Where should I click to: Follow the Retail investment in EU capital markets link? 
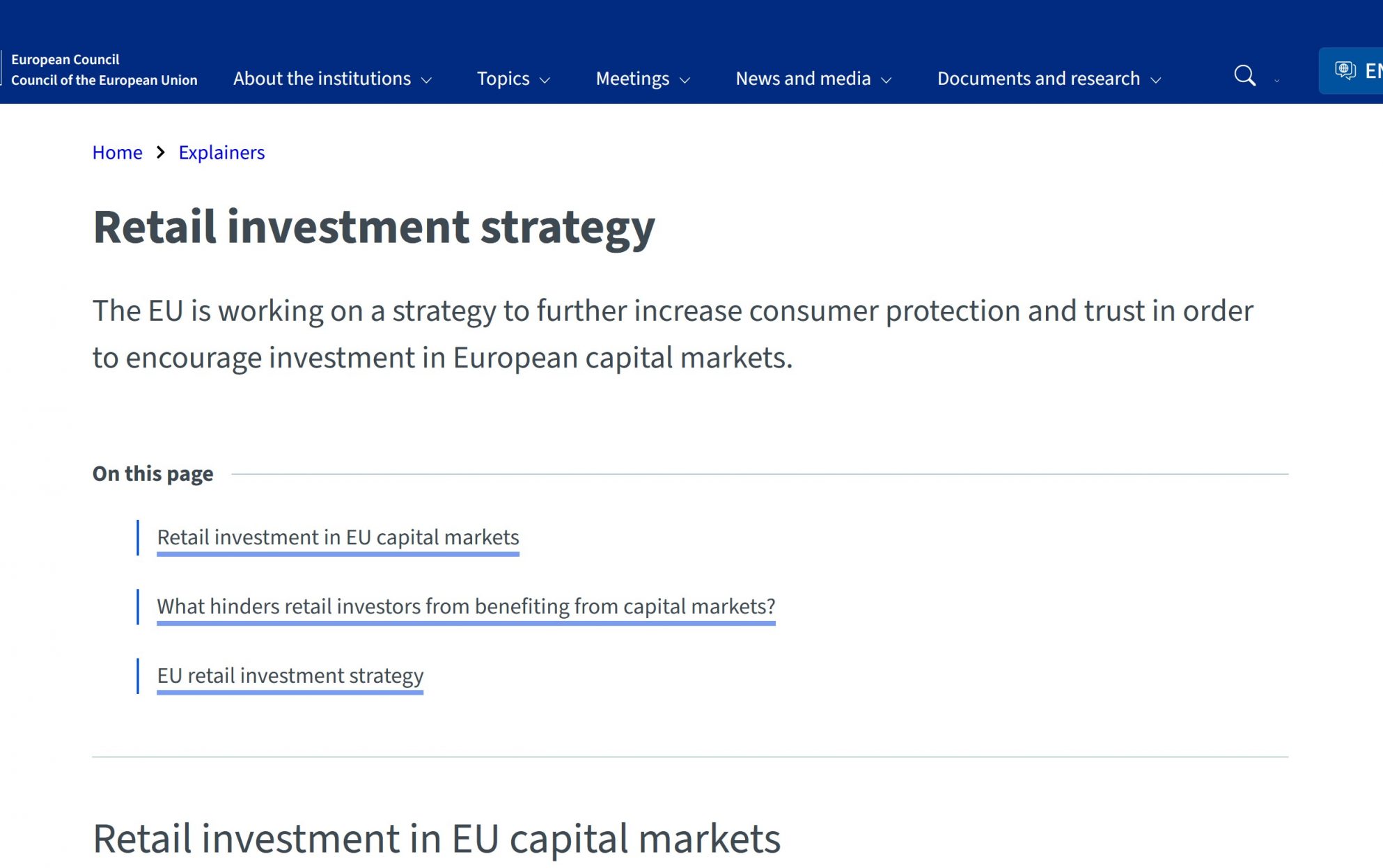click(338, 537)
